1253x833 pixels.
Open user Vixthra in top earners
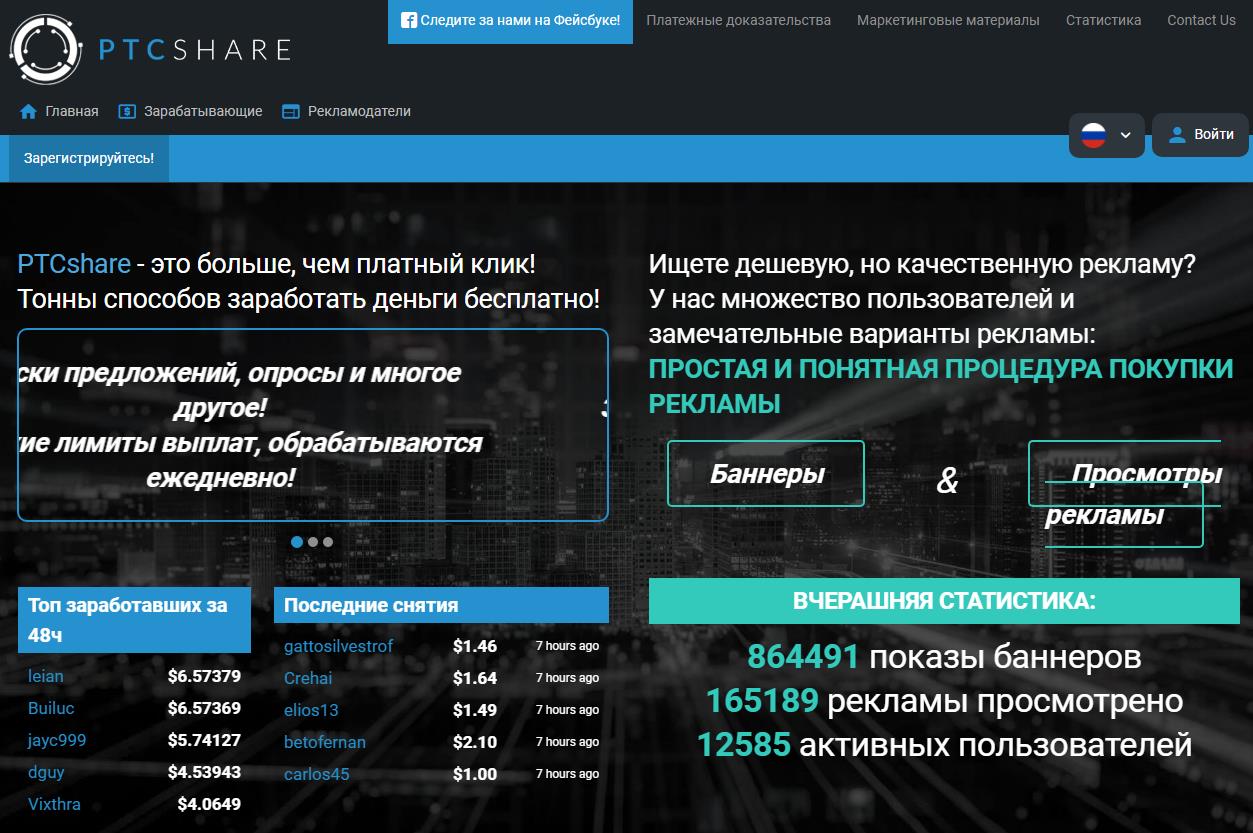(x=54, y=804)
